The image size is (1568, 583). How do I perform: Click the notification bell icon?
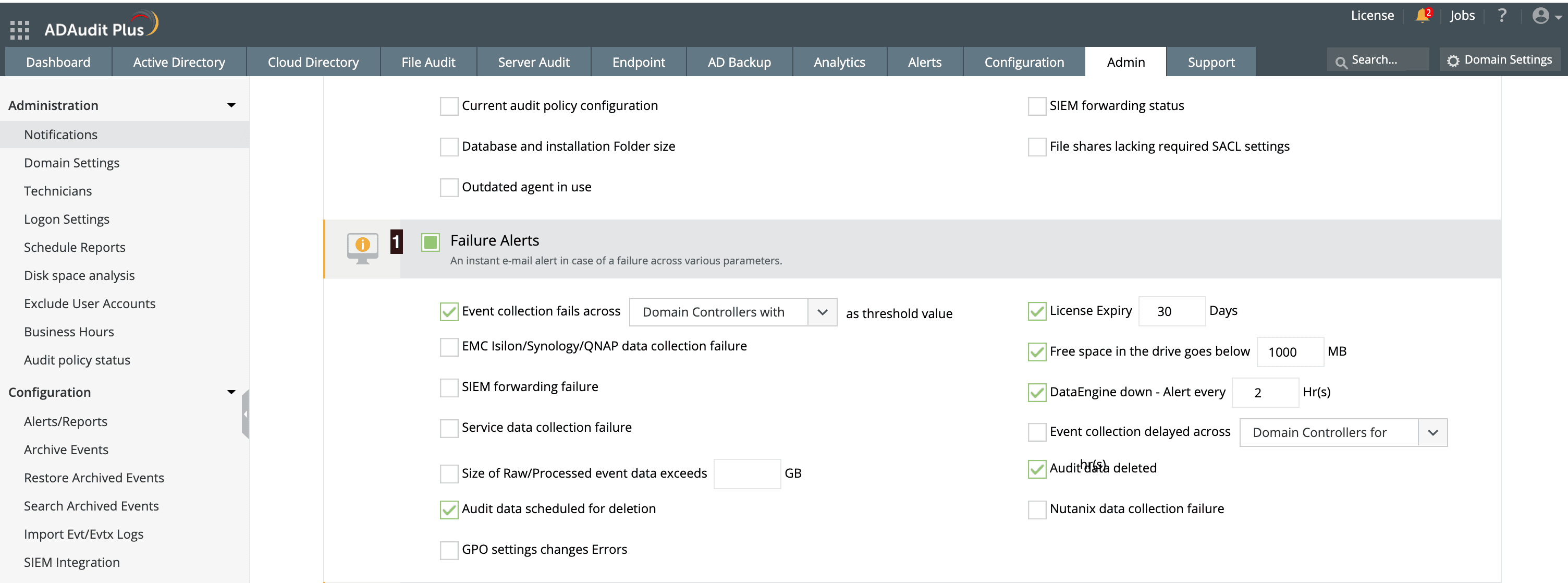1422,16
